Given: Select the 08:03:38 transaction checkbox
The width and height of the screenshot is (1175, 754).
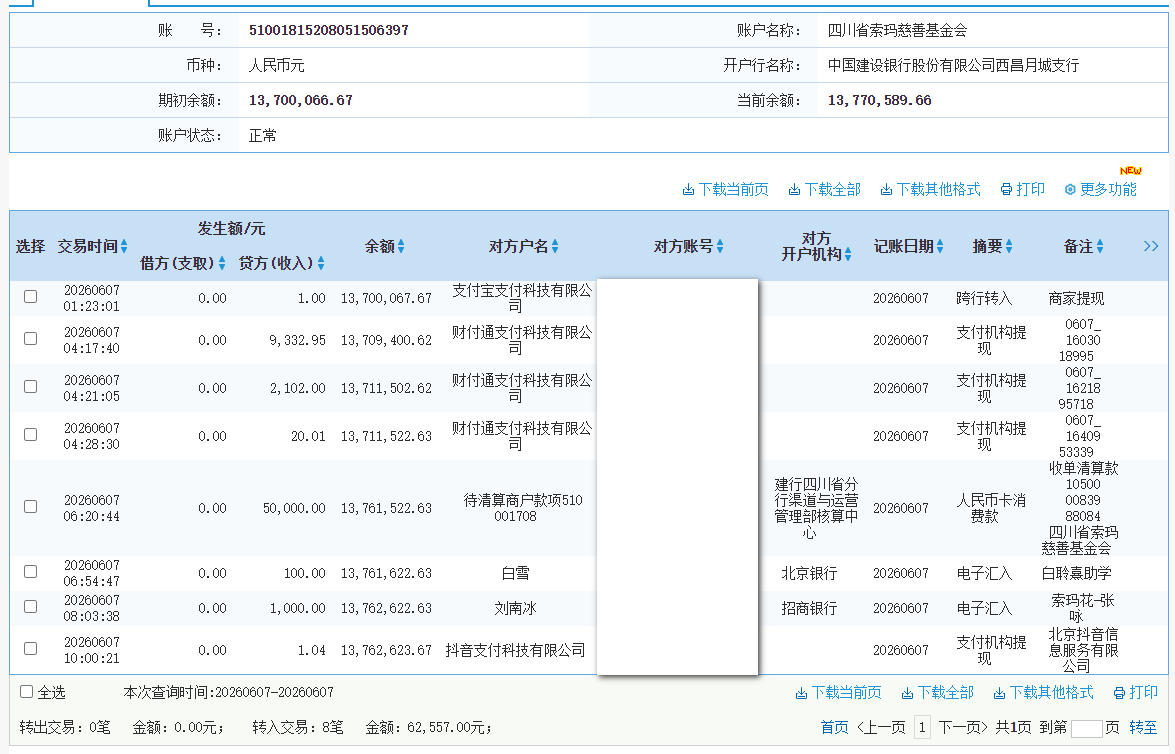Looking at the screenshot, I should click(x=31, y=606).
